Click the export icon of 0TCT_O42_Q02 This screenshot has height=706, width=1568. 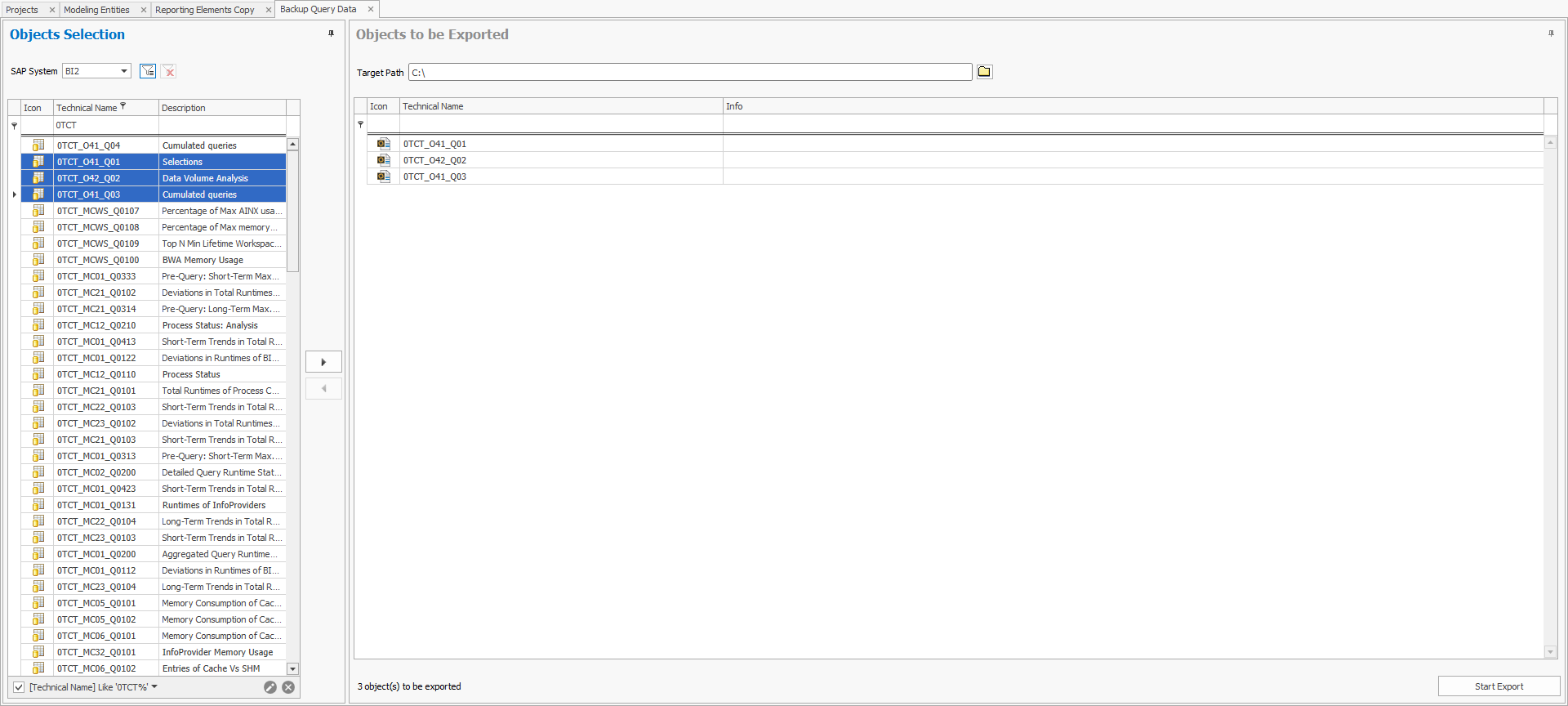click(383, 159)
